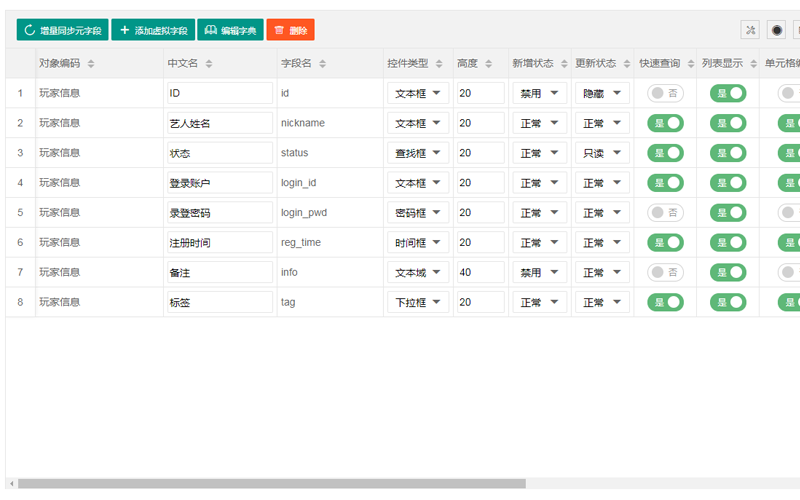Sort by 高度 column arrows
Image resolution: width=800 pixels, height=500 pixels.
(489, 64)
